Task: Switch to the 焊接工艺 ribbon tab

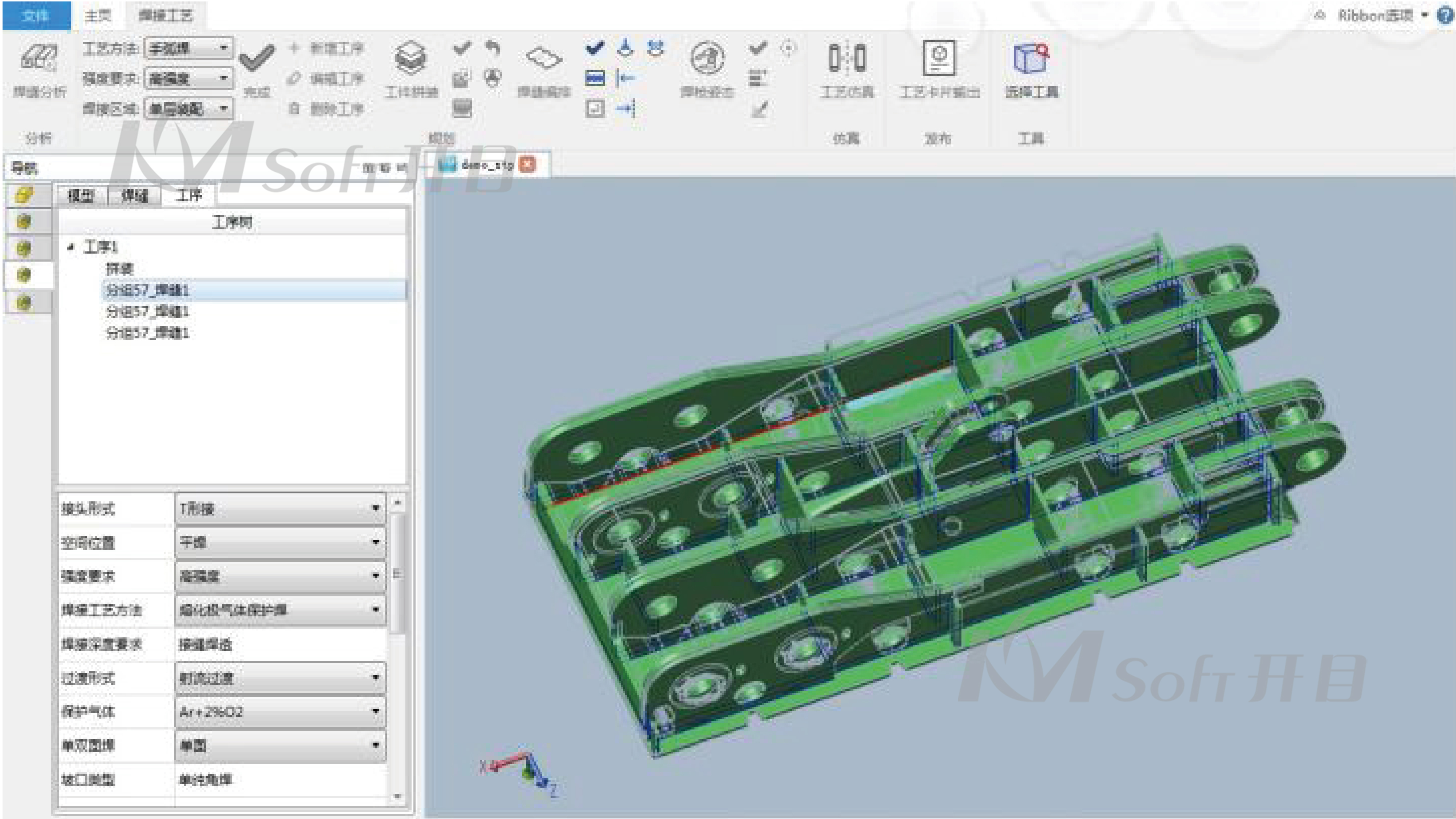Action: (166, 15)
